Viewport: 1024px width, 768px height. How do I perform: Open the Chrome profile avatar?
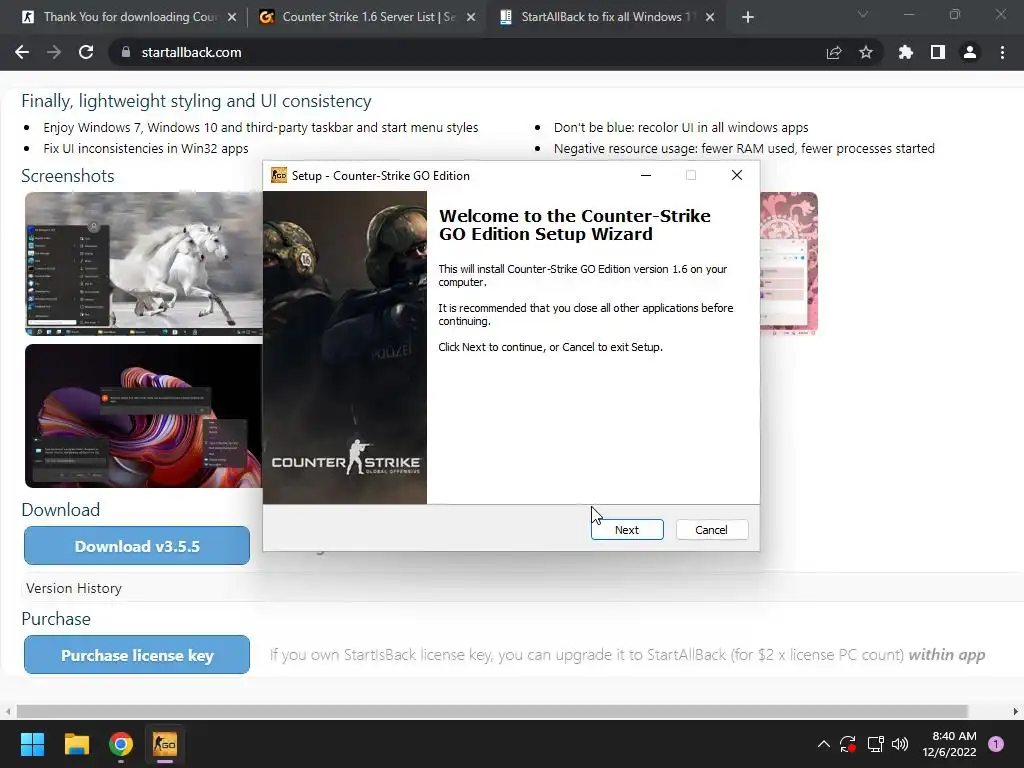pyautogui.click(x=970, y=52)
